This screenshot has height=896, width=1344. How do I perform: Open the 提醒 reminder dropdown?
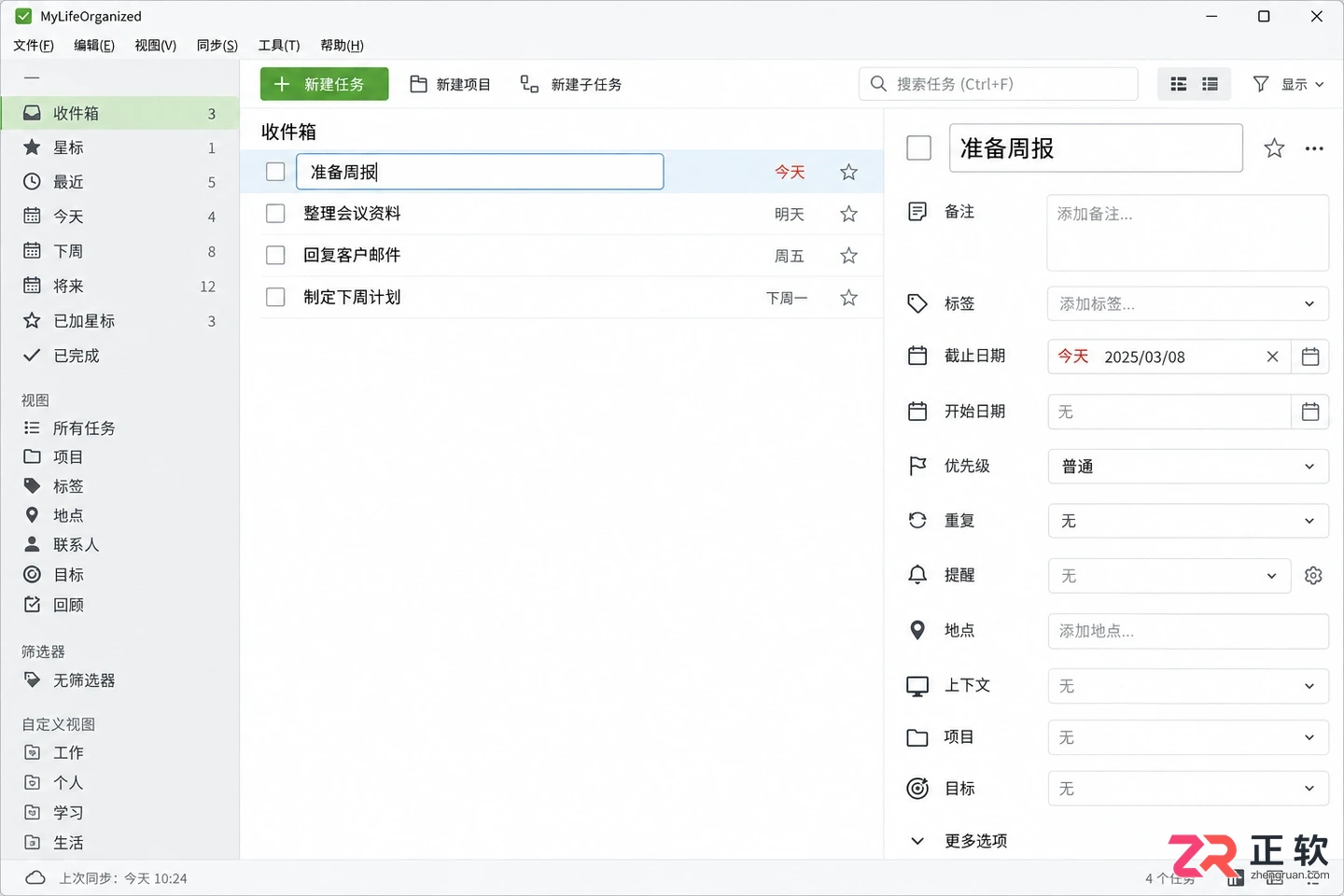[x=1169, y=576]
